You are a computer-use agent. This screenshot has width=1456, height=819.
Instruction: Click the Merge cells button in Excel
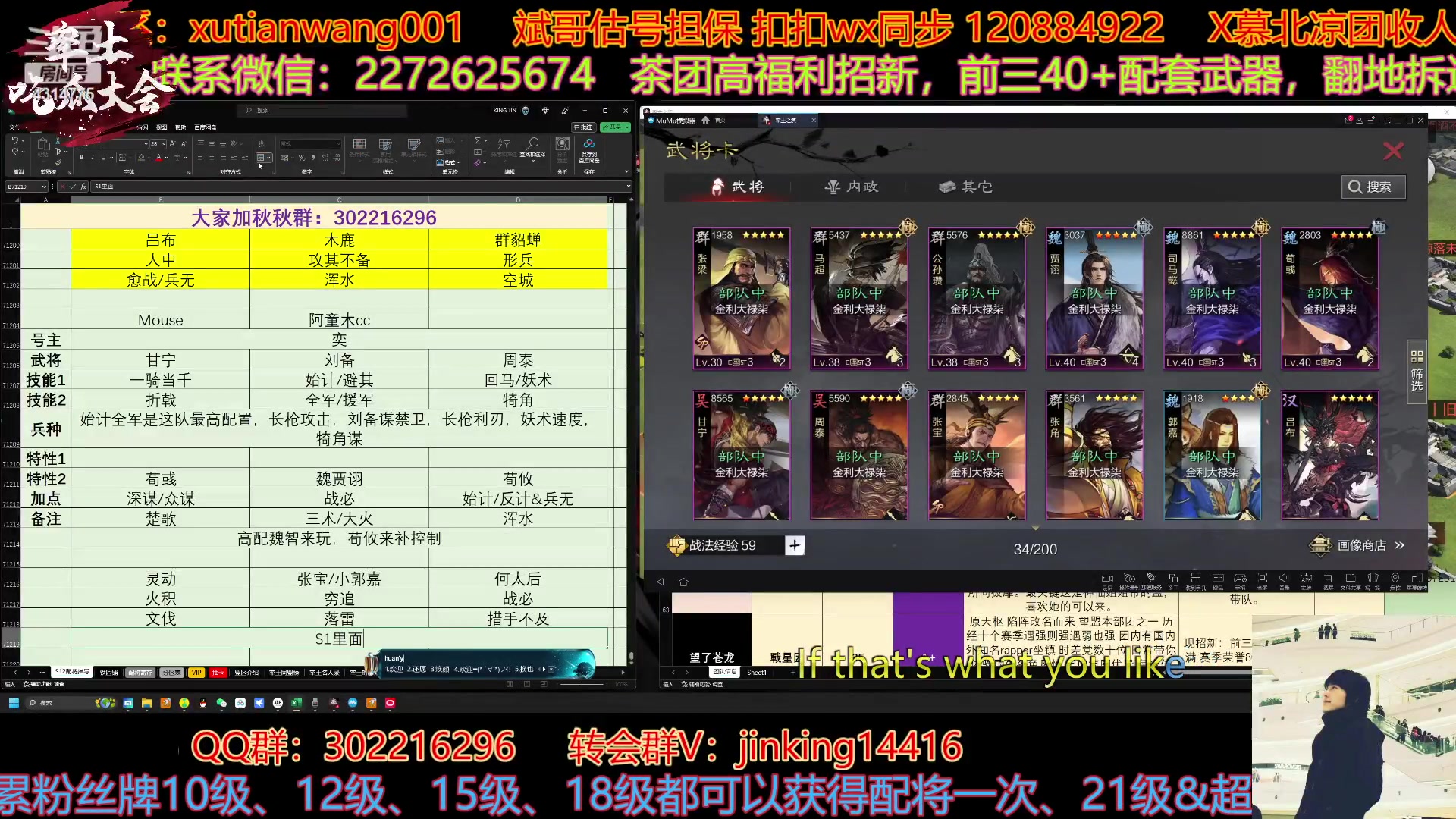tap(260, 158)
